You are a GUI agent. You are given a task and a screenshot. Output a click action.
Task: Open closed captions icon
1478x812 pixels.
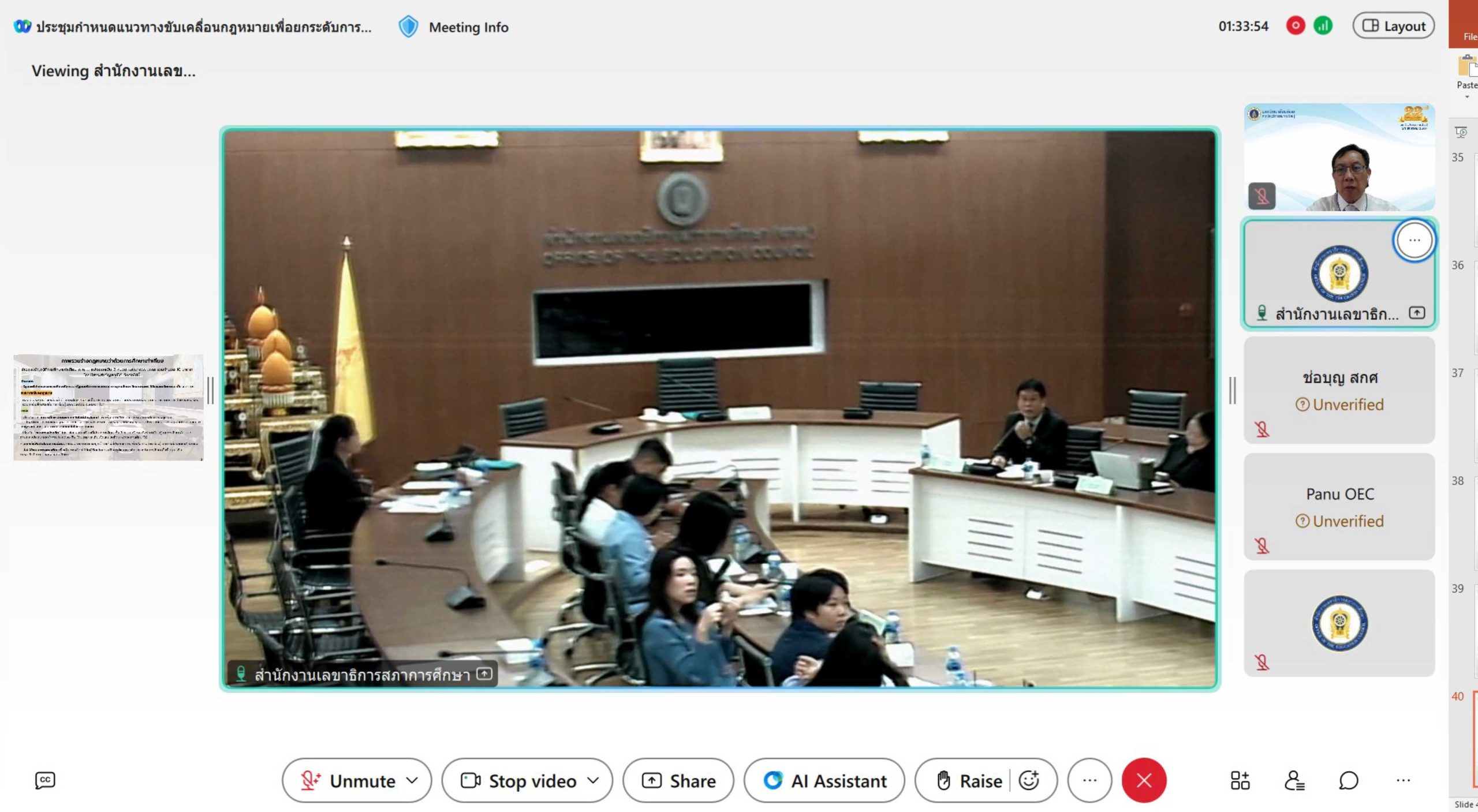45,780
